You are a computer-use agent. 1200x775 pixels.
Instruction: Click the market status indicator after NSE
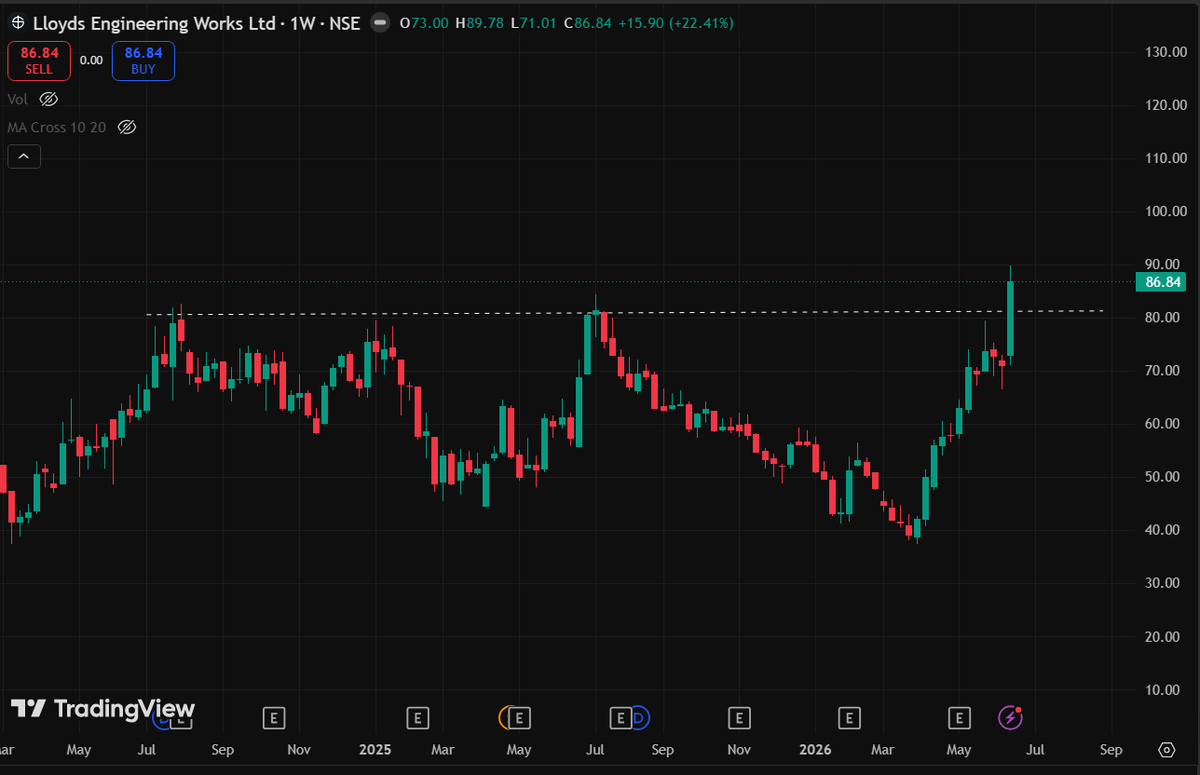click(x=378, y=22)
